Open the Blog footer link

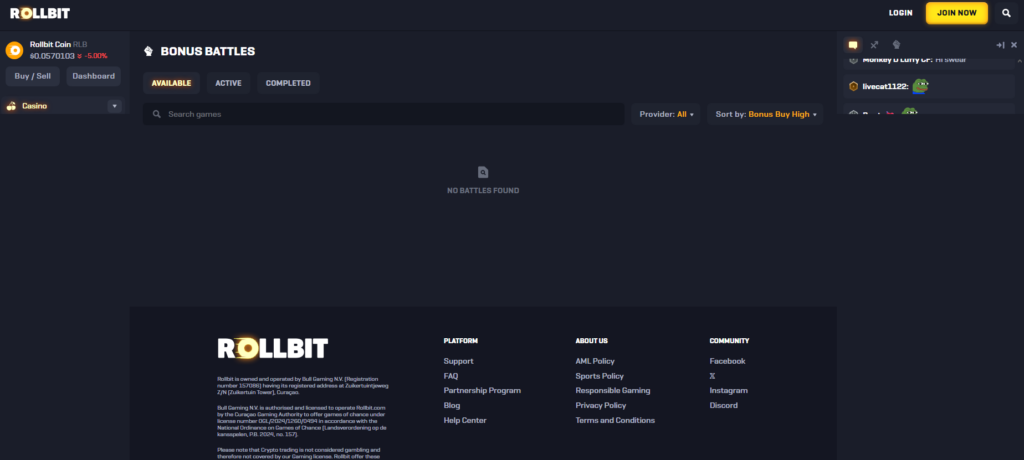coord(452,406)
